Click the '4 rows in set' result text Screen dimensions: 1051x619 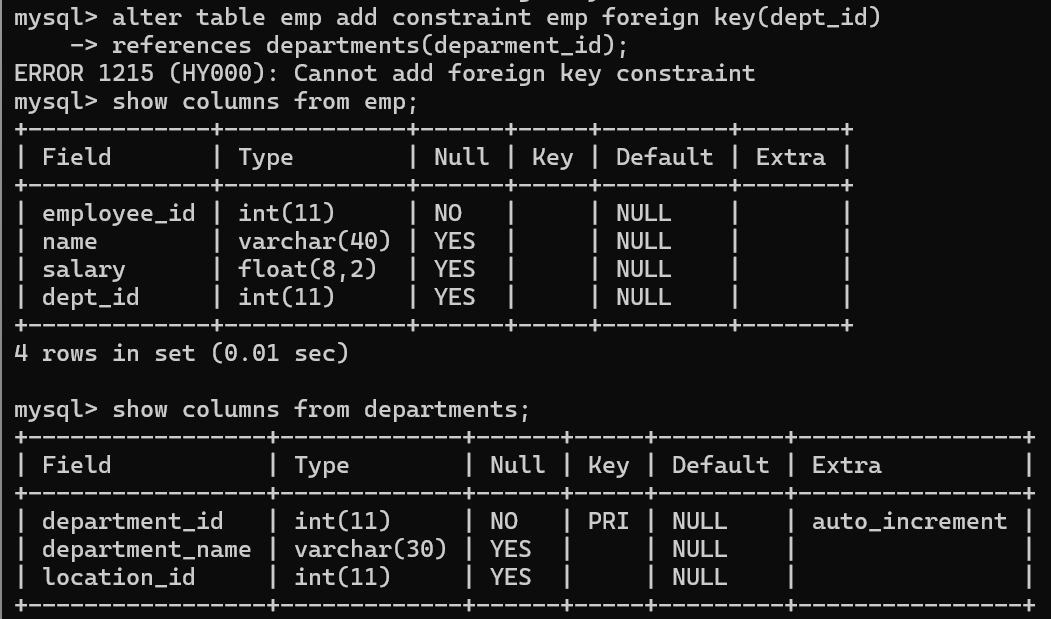point(181,353)
